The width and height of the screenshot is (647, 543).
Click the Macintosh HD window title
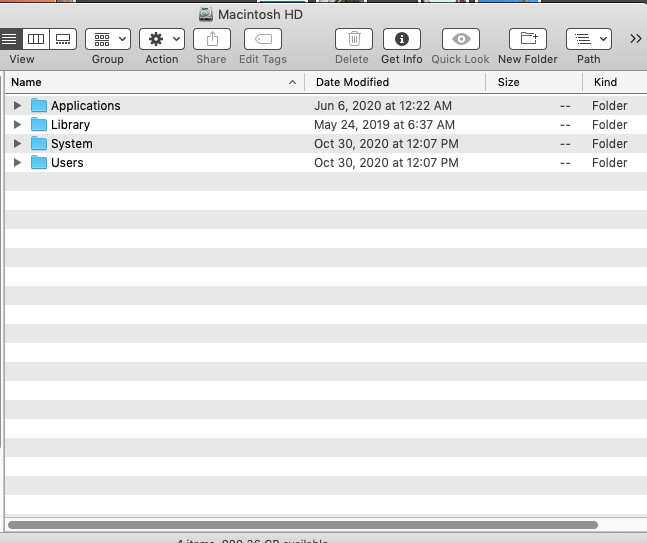pyautogui.click(x=260, y=15)
